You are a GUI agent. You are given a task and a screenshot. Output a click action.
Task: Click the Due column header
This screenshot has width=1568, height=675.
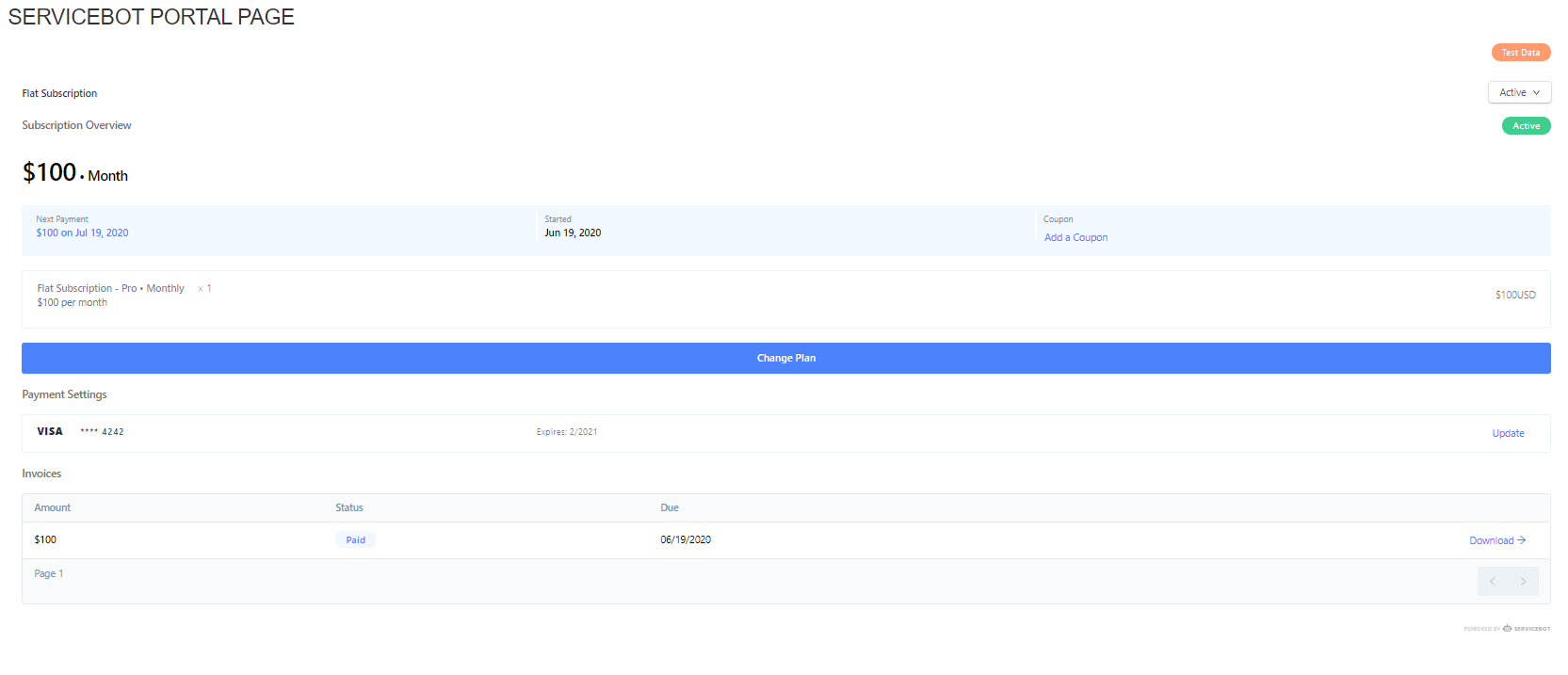coord(670,507)
